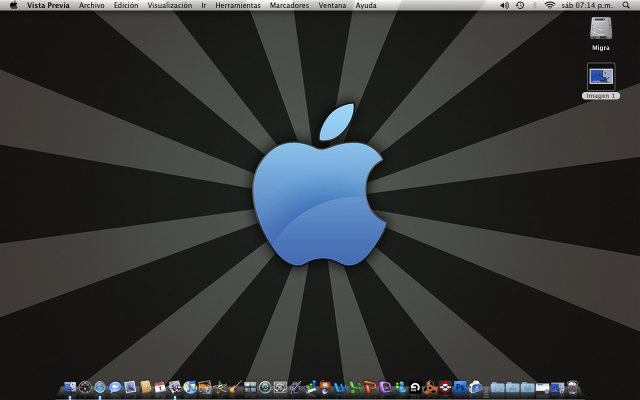Viewport: 640px width, 400px height.
Task: Launch Numbers bar chart icon in Dock
Action: [310, 387]
